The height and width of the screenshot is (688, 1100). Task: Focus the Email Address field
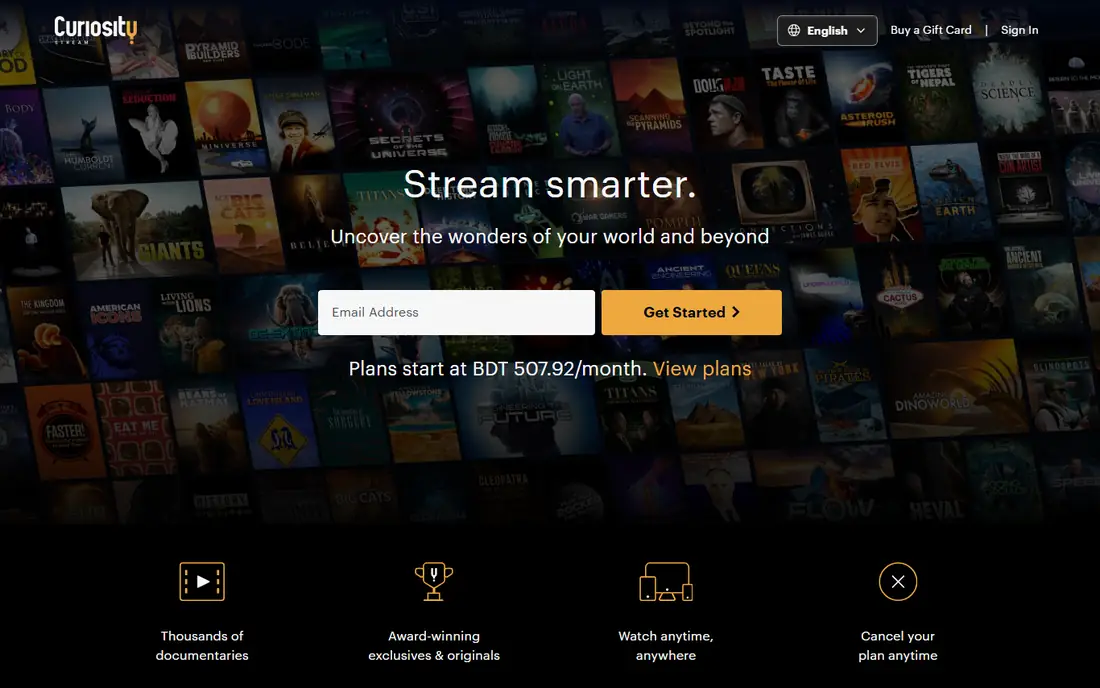[x=456, y=312]
